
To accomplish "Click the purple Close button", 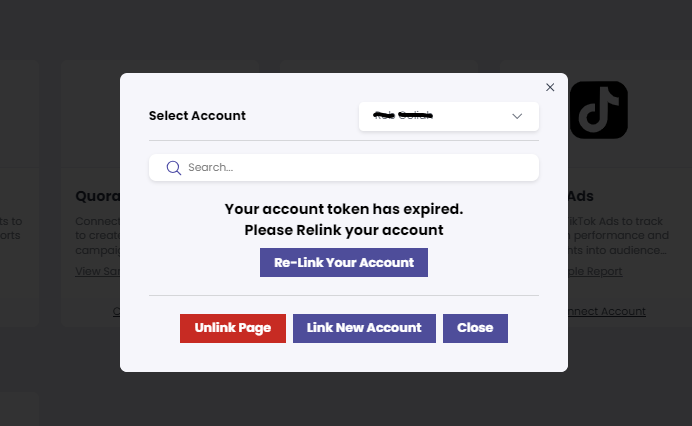I will [x=475, y=328].
